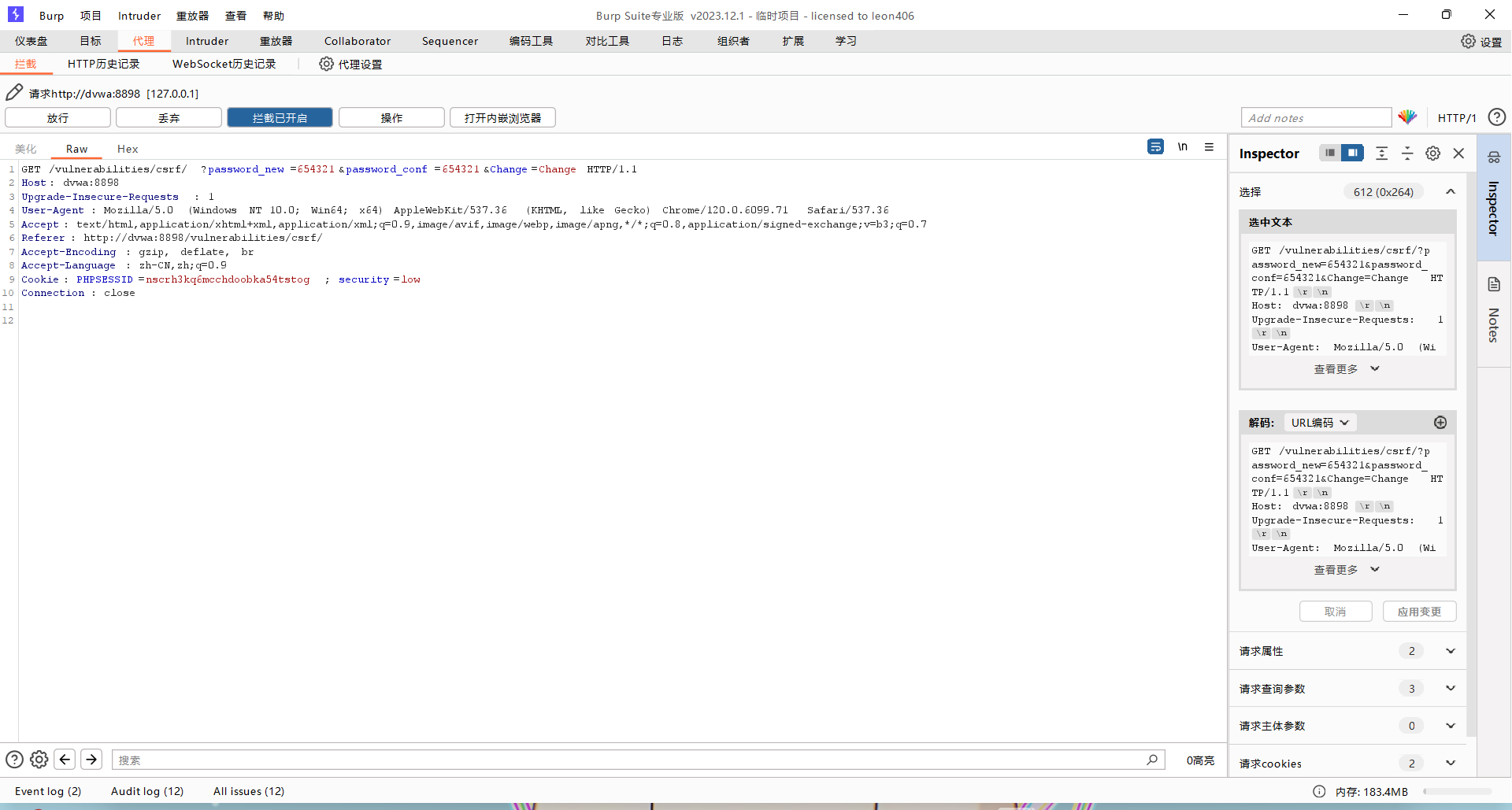
Task: Click the Burp Suite logo icon
Action: (x=15, y=14)
